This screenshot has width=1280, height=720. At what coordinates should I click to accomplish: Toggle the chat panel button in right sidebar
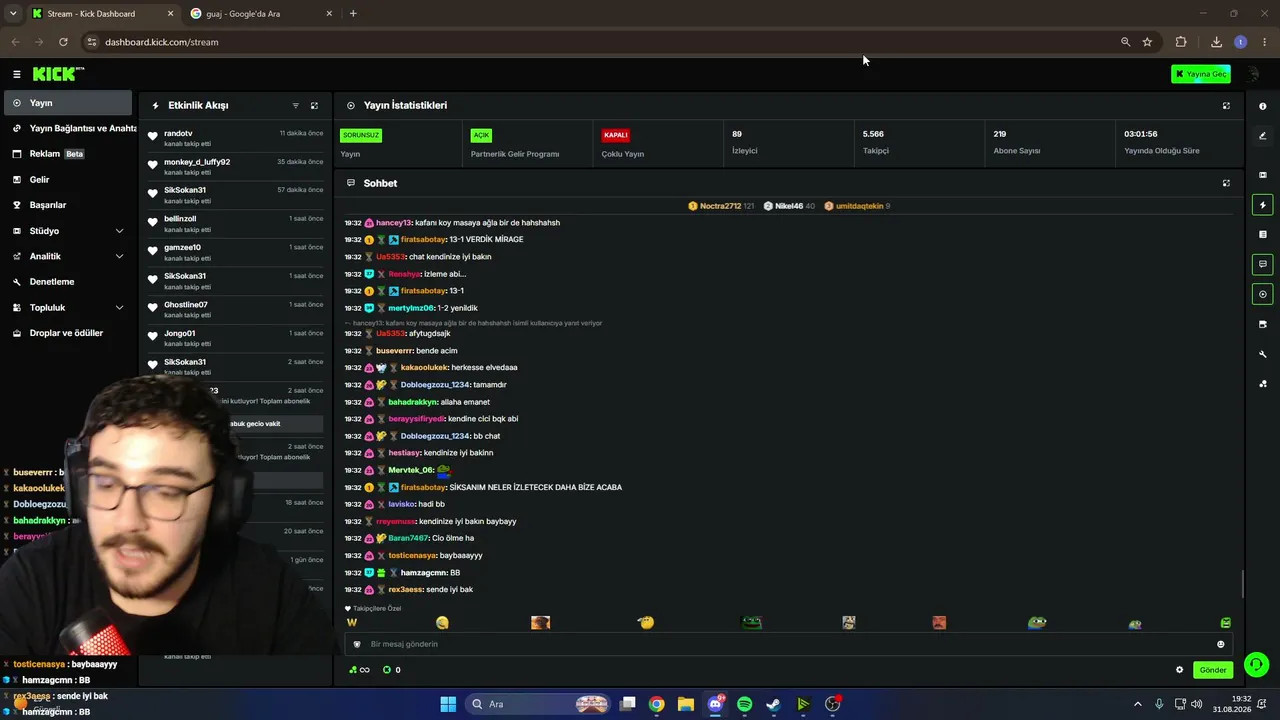1262,265
